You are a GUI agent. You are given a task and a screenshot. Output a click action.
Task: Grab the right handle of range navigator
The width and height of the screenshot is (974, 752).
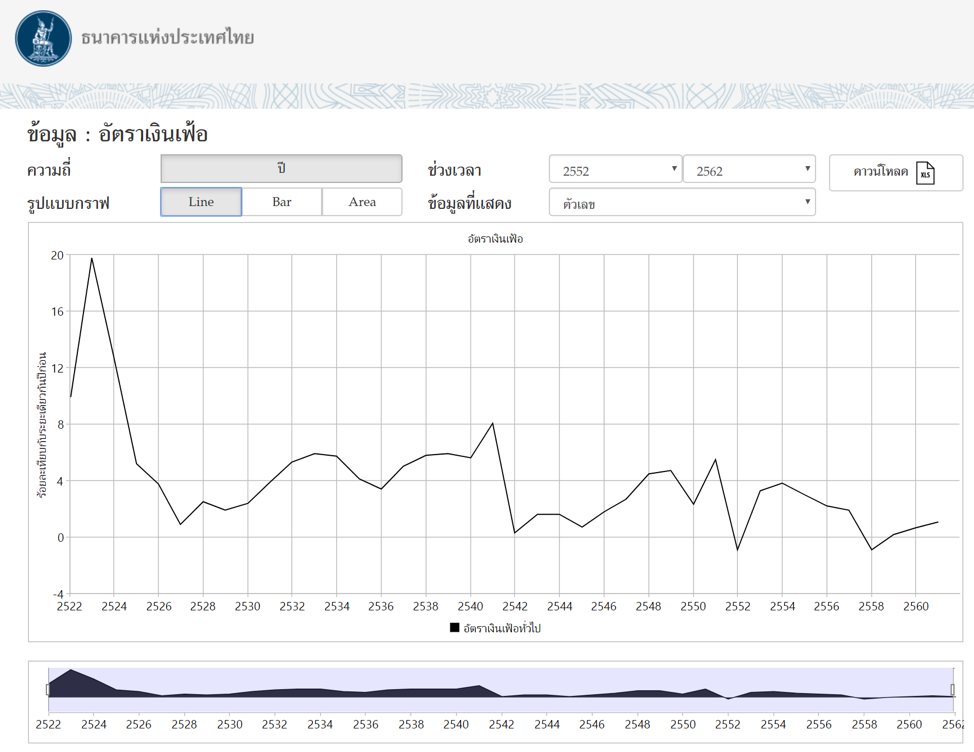(952, 689)
